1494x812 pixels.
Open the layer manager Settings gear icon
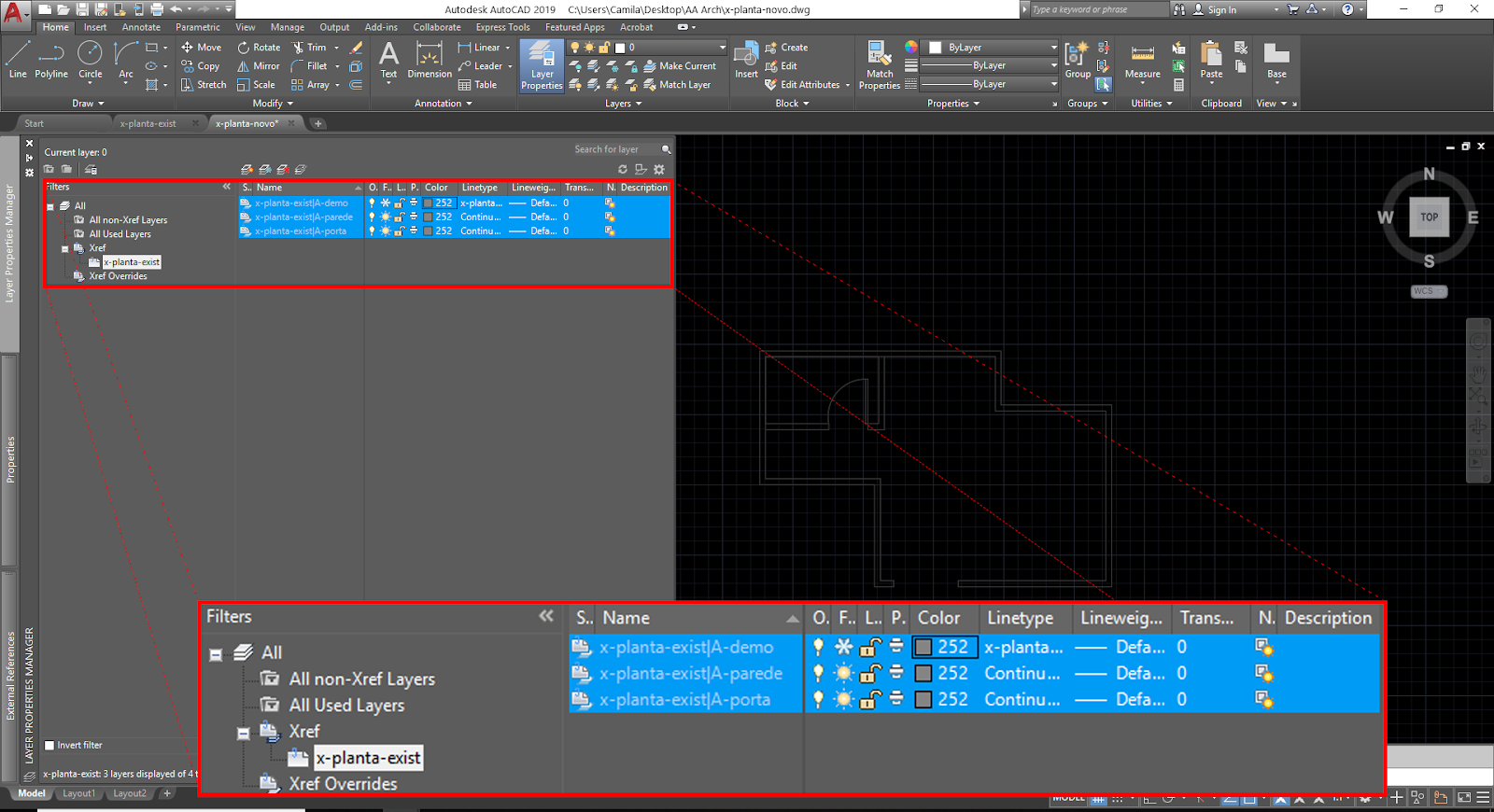[x=659, y=170]
